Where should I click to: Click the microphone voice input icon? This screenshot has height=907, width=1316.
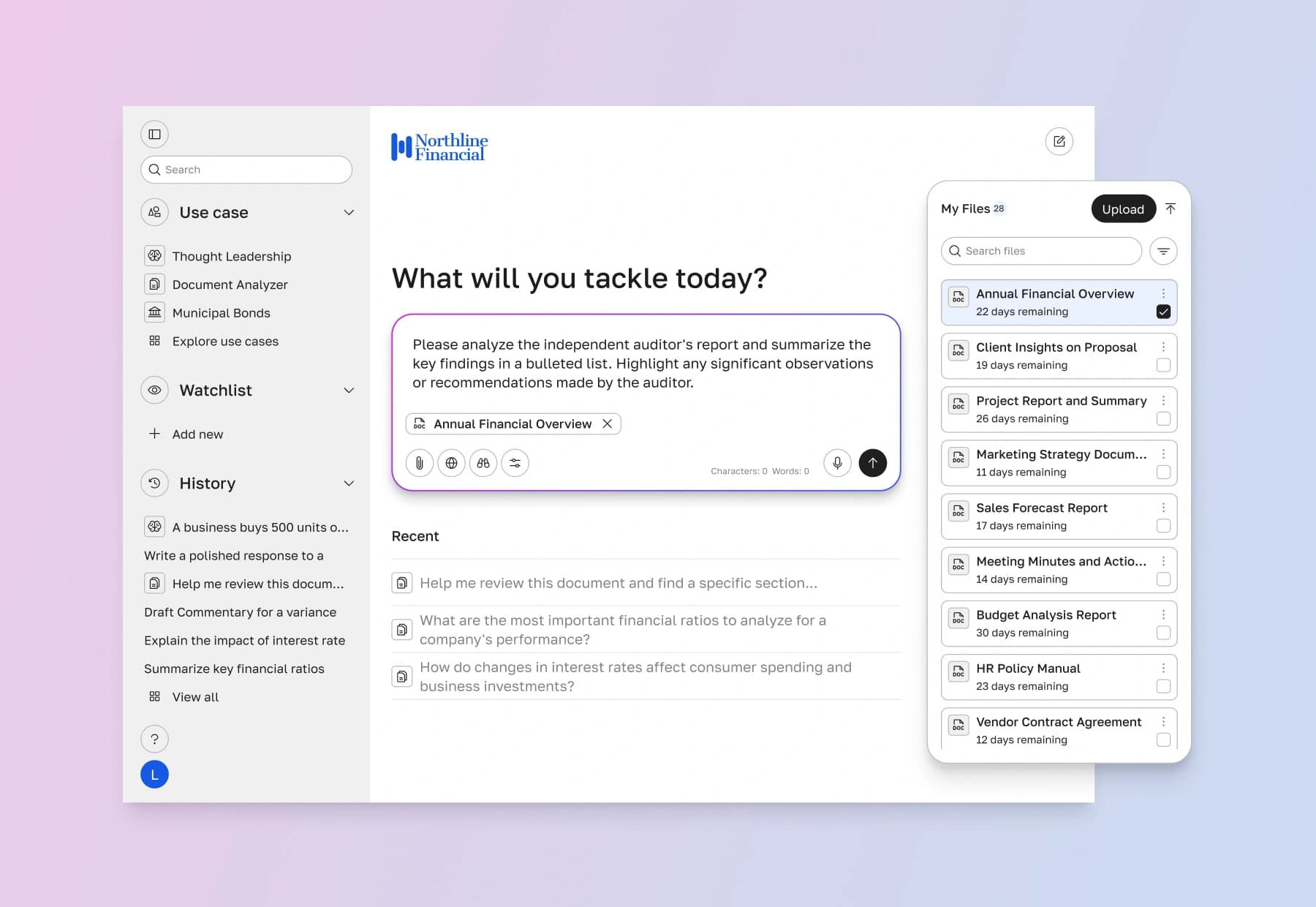(x=838, y=463)
